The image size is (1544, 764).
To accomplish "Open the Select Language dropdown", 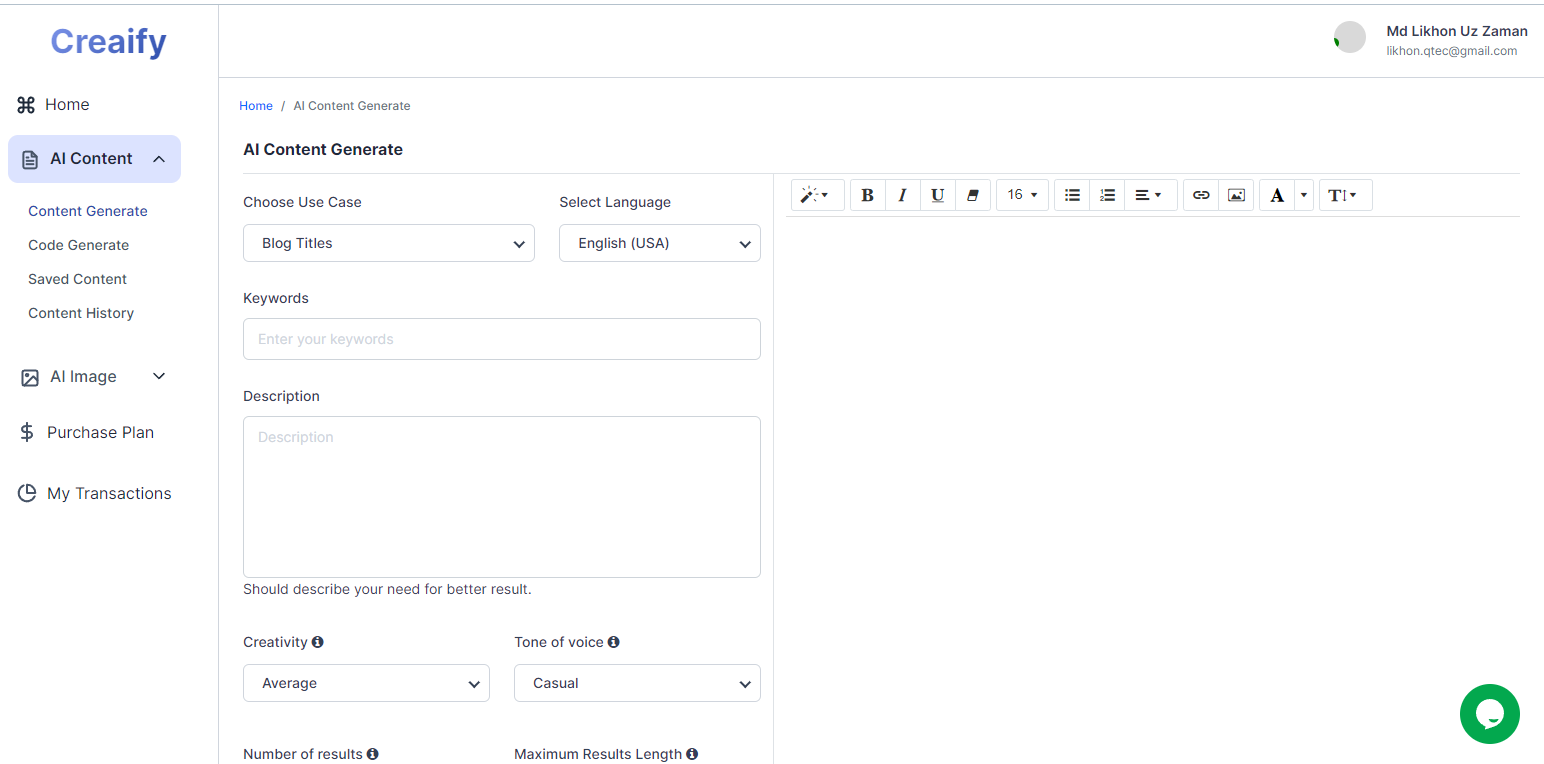I will (660, 243).
